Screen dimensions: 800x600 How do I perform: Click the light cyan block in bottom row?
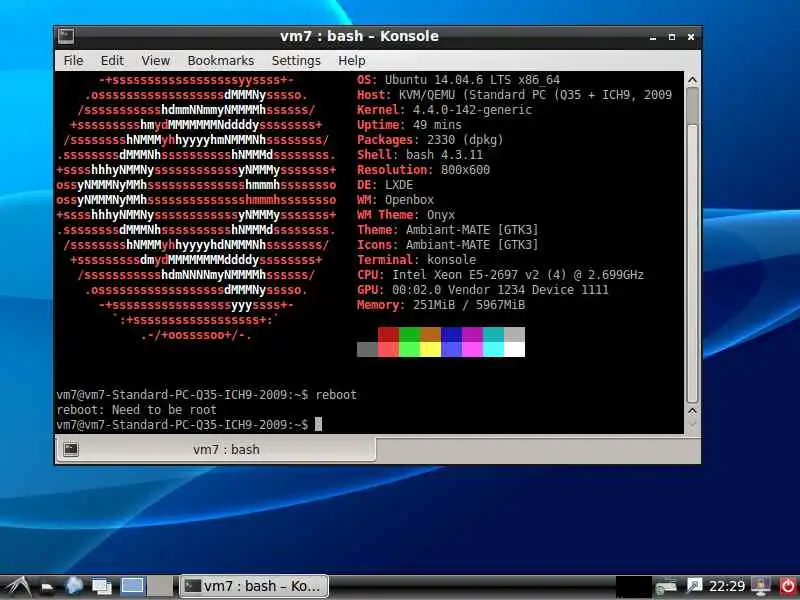coord(493,349)
